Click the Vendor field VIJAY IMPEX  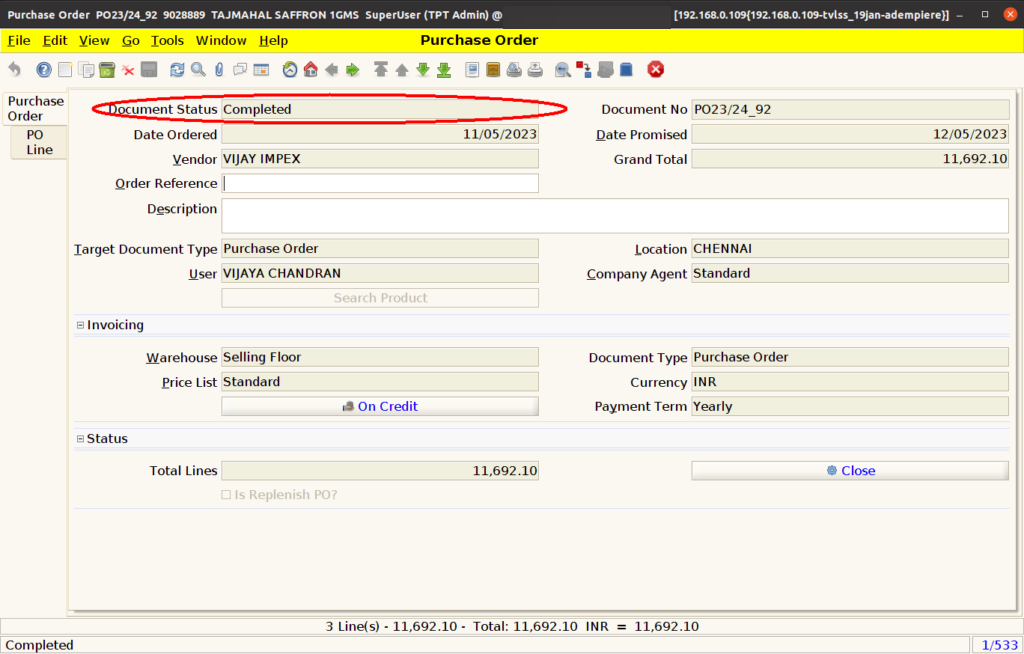coord(380,159)
